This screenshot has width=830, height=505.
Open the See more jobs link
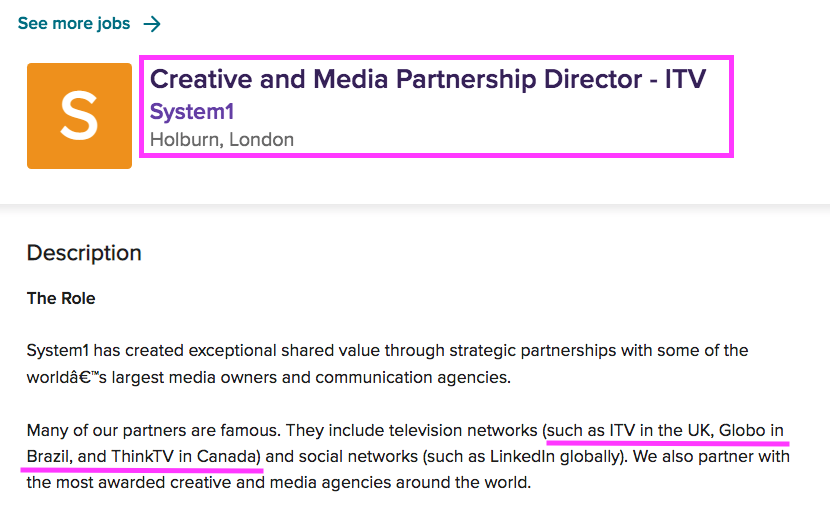(x=74, y=23)
